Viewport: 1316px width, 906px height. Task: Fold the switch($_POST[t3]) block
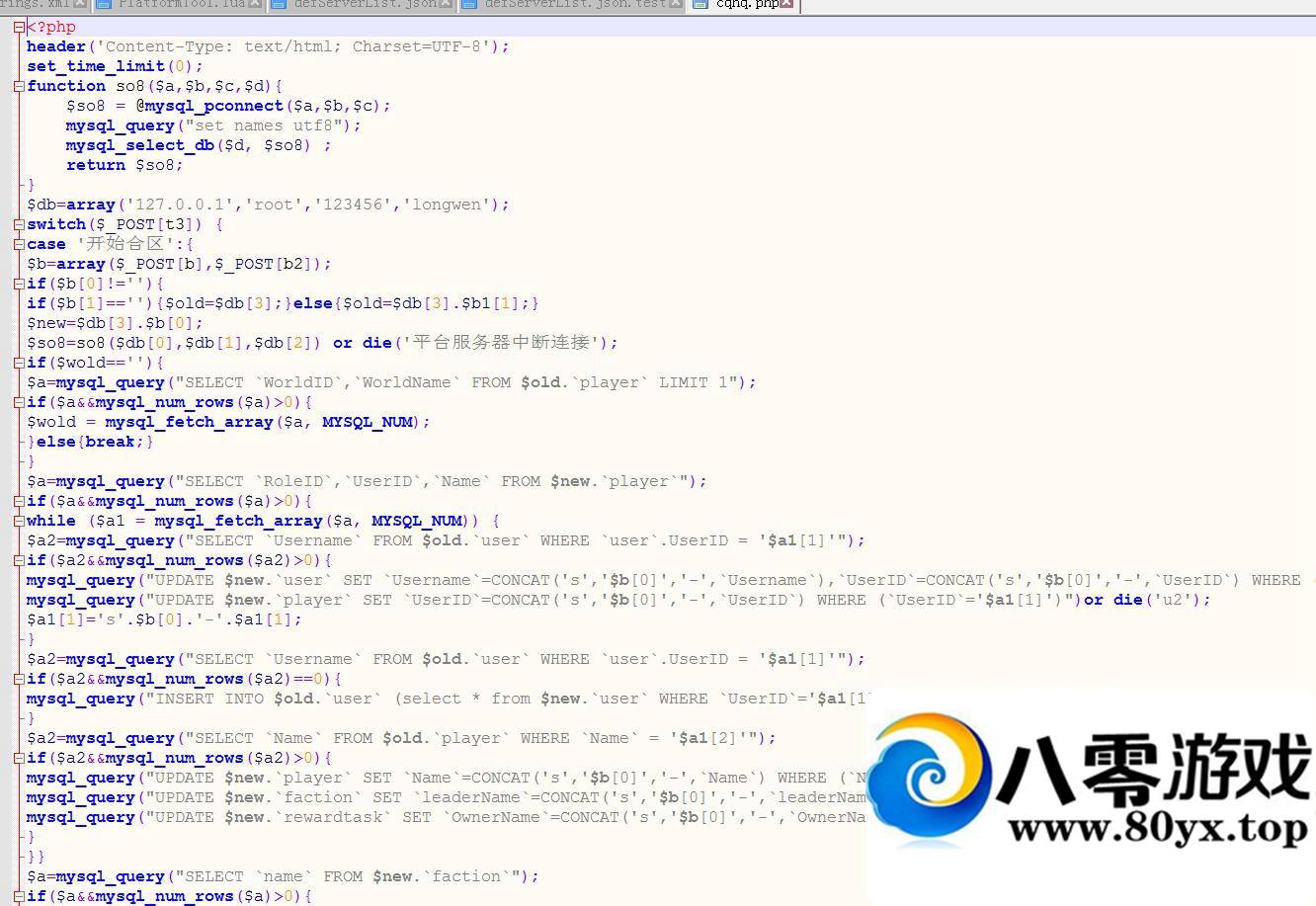[19, 224]
